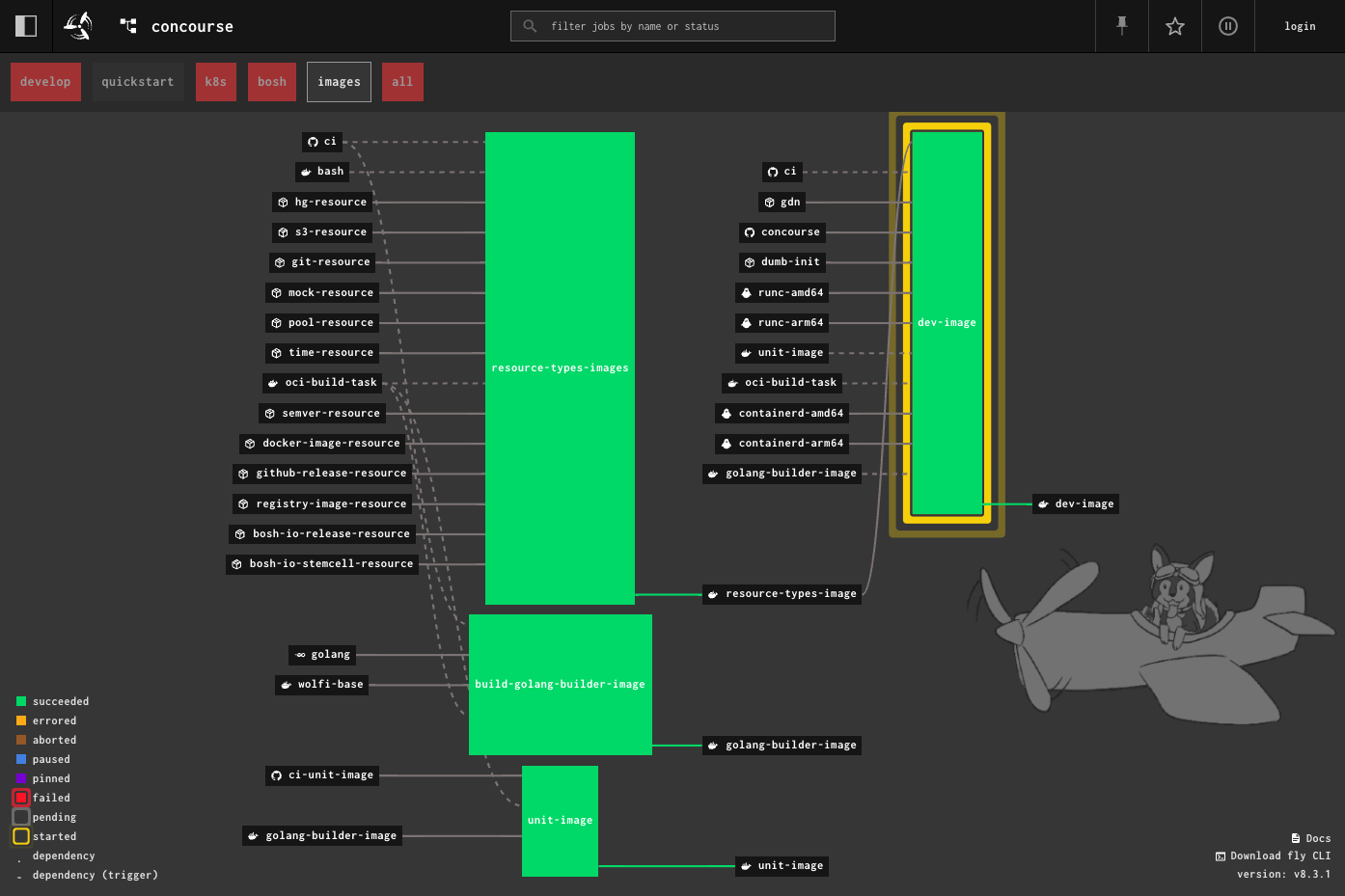Click the pin icon in top bar
1345x896 pixels.
point(1122,26)
